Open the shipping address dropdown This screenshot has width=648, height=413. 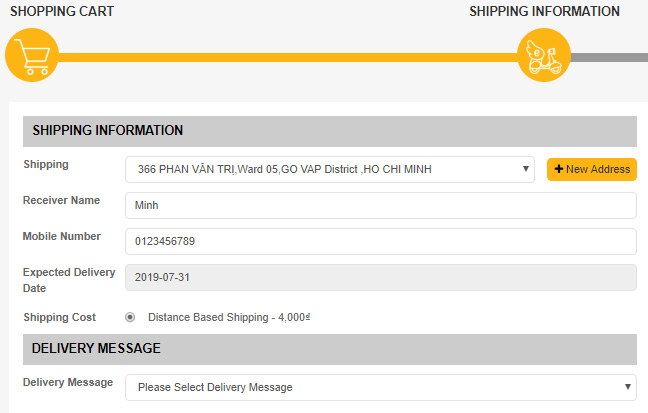pos(330,169)
